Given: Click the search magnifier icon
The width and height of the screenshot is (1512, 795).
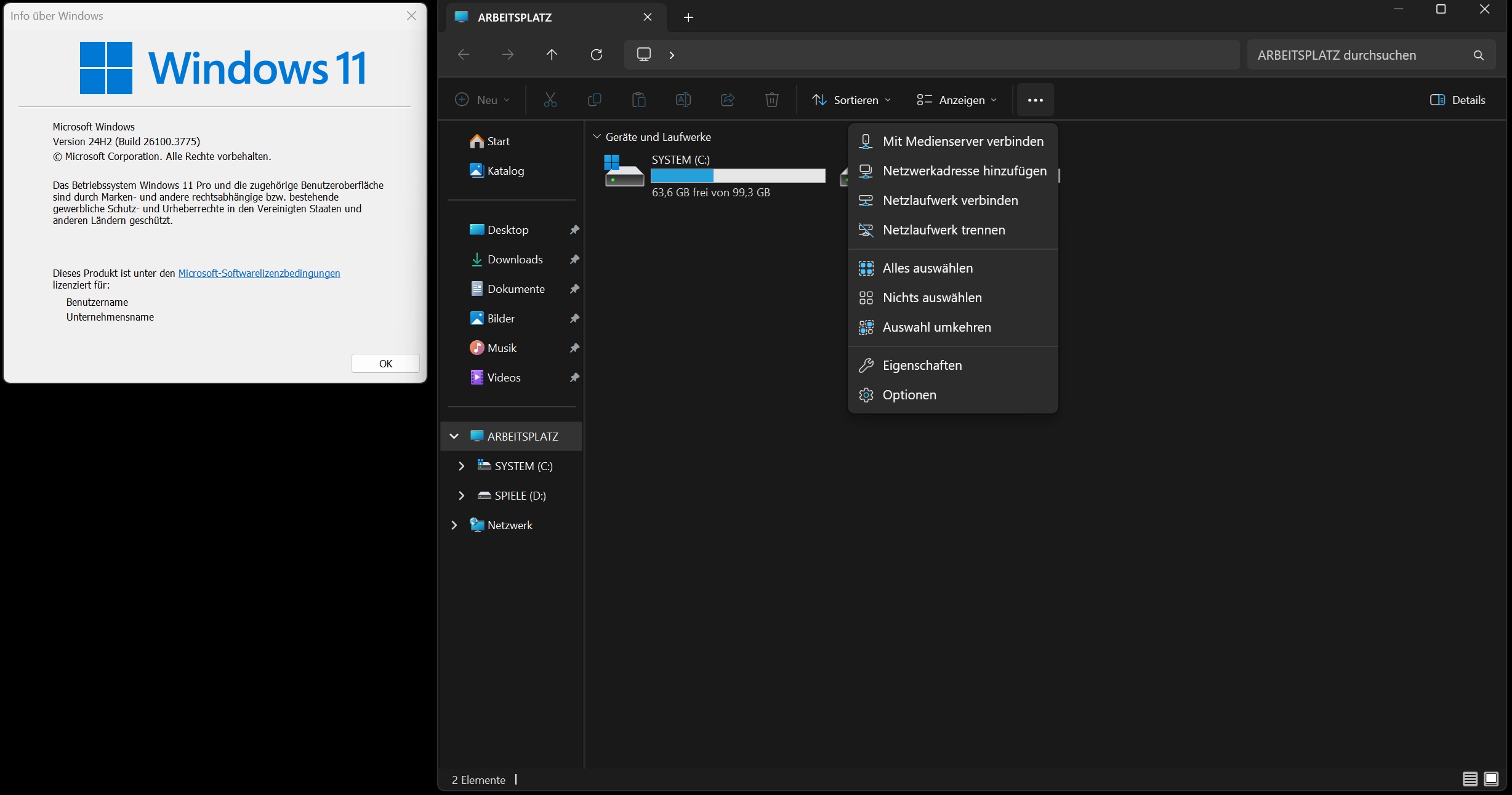Looking at the screenshot, I should point(1478,55).
